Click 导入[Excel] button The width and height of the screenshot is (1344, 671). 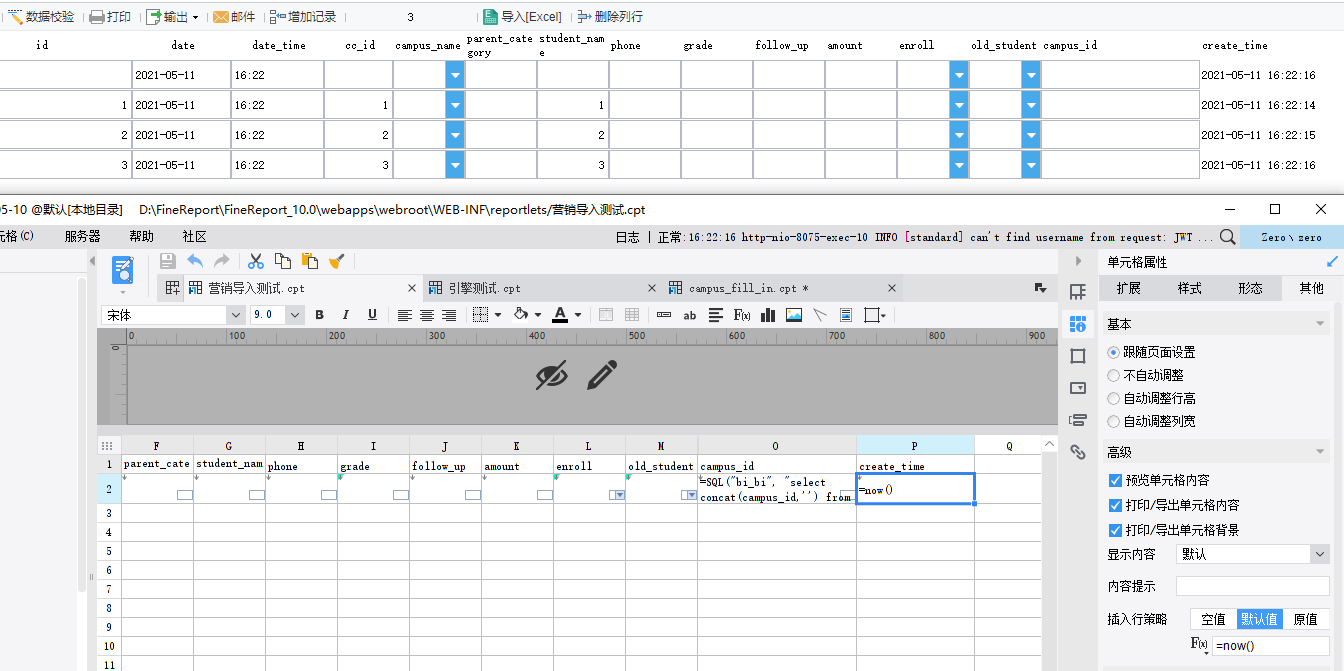(522, 17)
